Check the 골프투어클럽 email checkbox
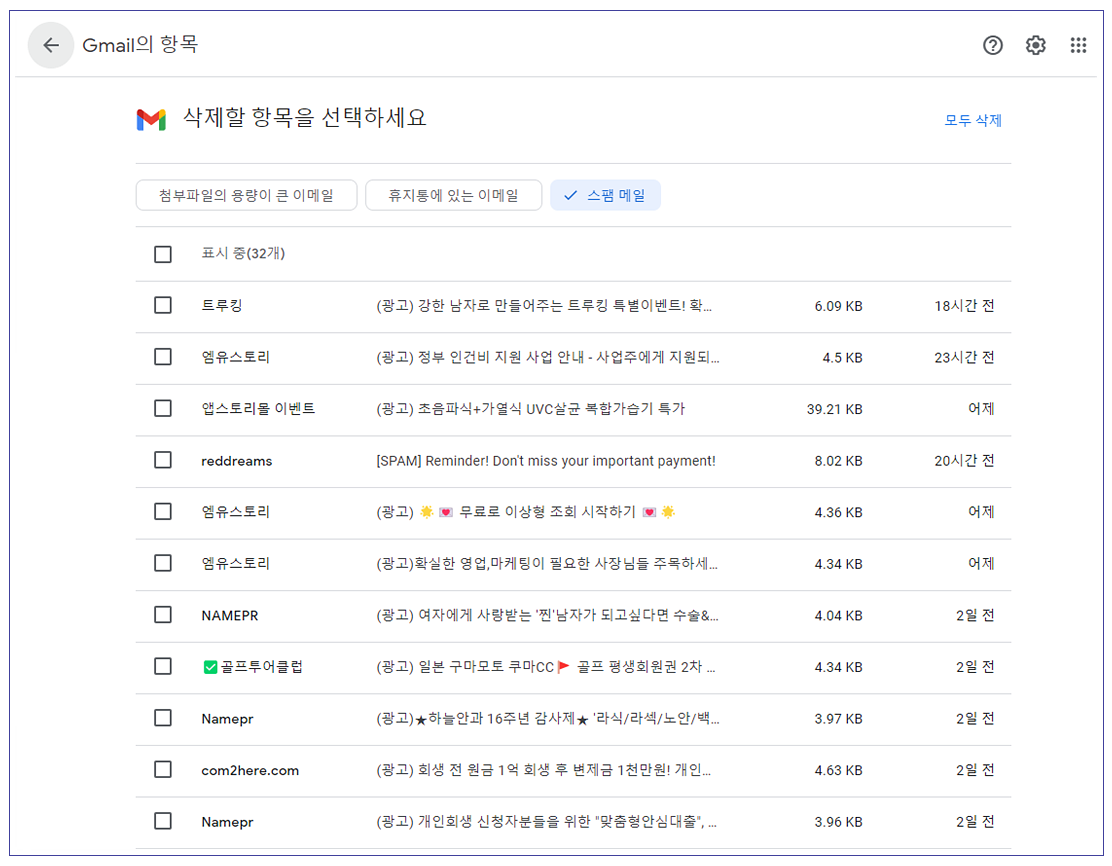 pyautogui.click(x=163, y=667)
